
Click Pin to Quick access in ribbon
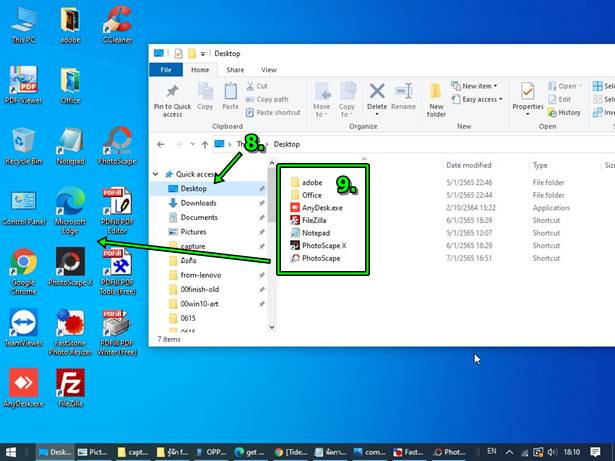172,100
